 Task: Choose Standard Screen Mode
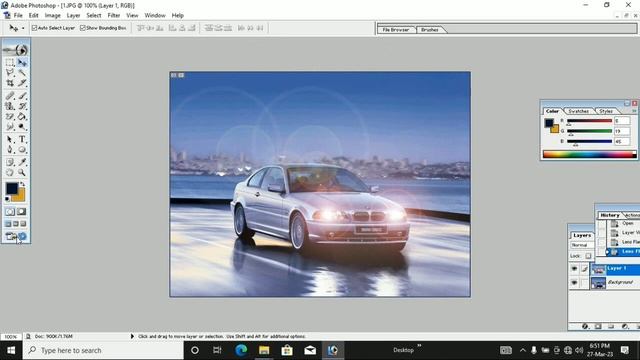8,224
